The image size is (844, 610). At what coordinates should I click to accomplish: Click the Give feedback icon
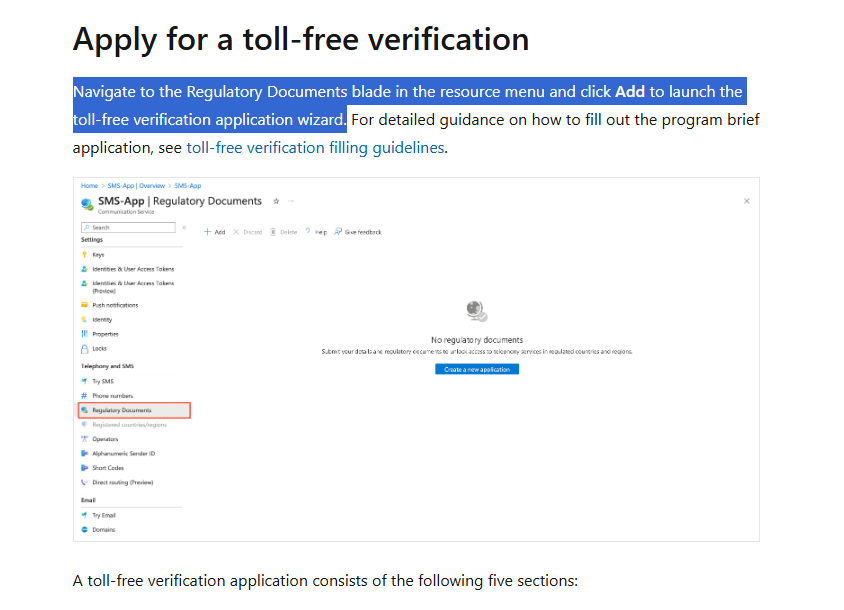(x=338, y=232)
